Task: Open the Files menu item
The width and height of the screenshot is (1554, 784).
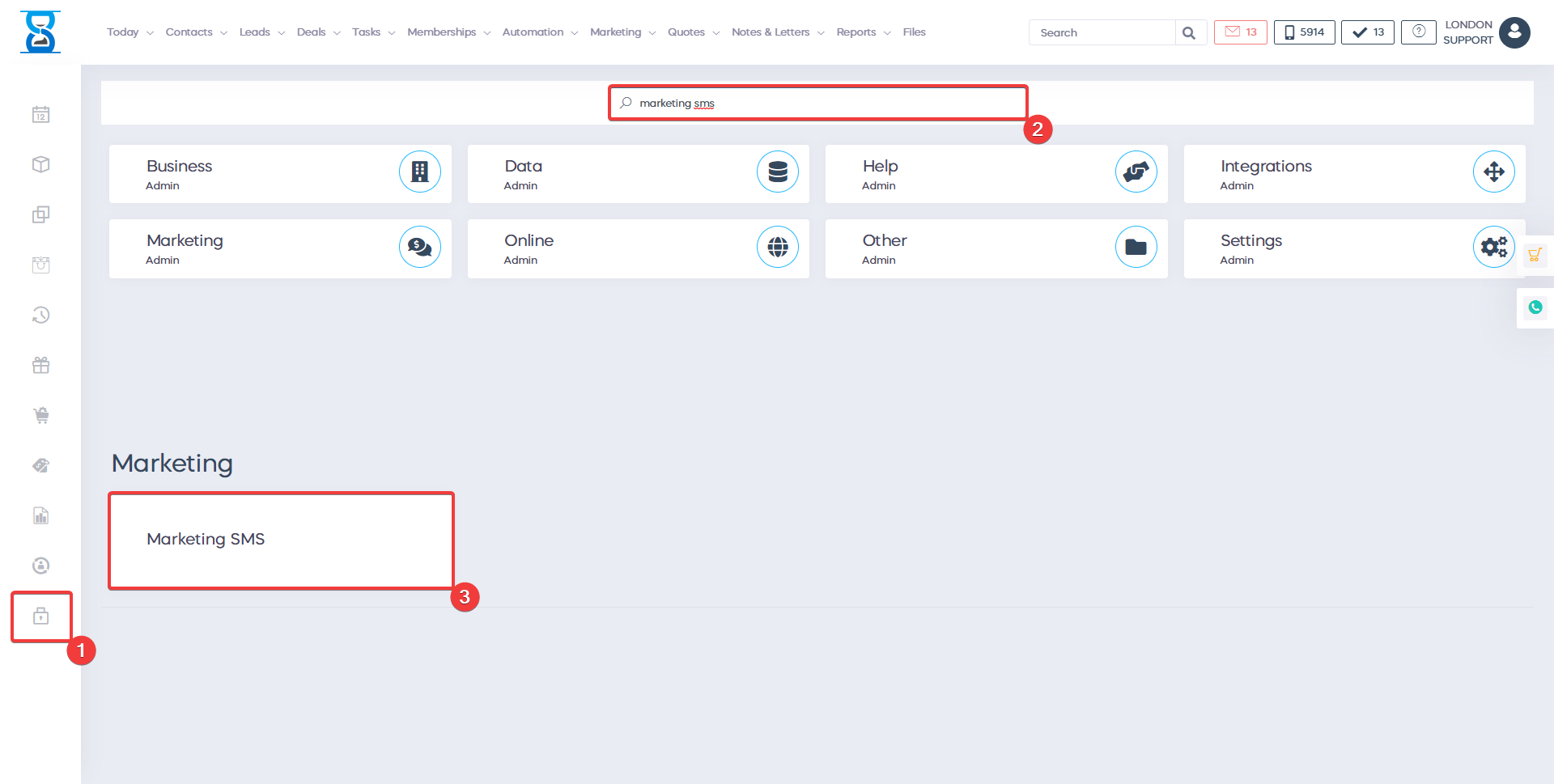Action: [914, 32]
